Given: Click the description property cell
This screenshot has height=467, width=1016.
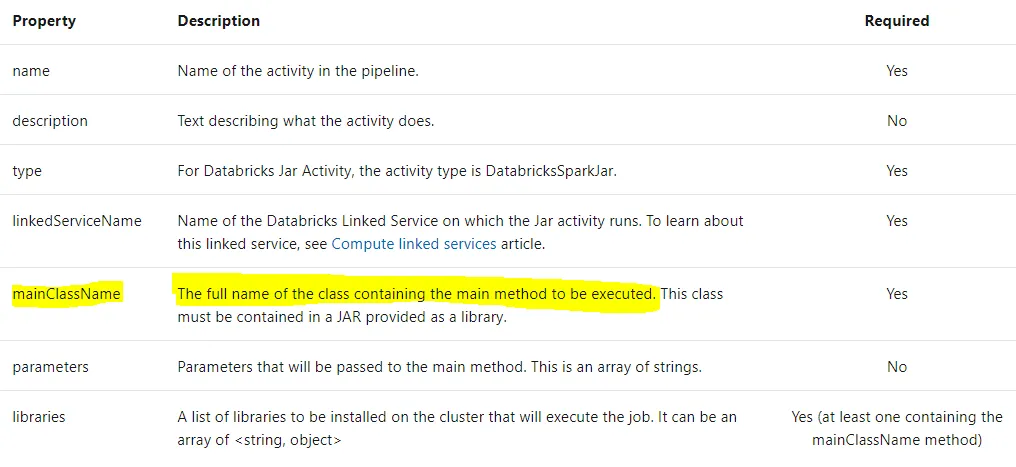Looking at the screenshot, I should (50, 121).
